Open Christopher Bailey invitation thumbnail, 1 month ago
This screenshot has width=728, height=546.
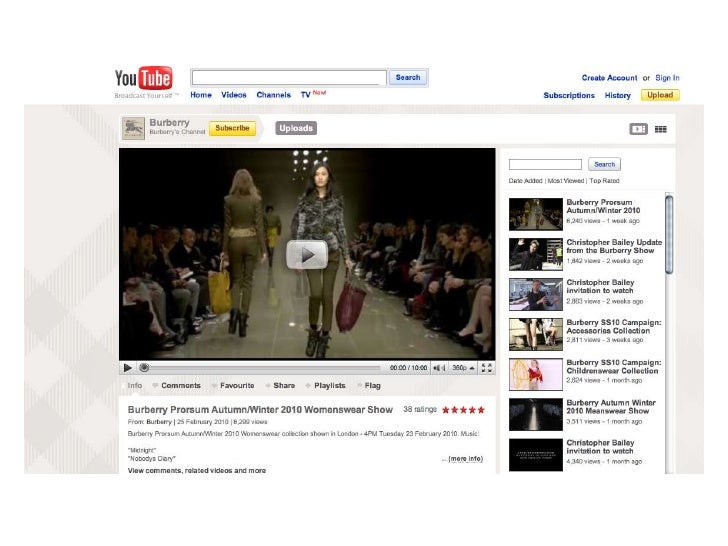coord(536,455)
